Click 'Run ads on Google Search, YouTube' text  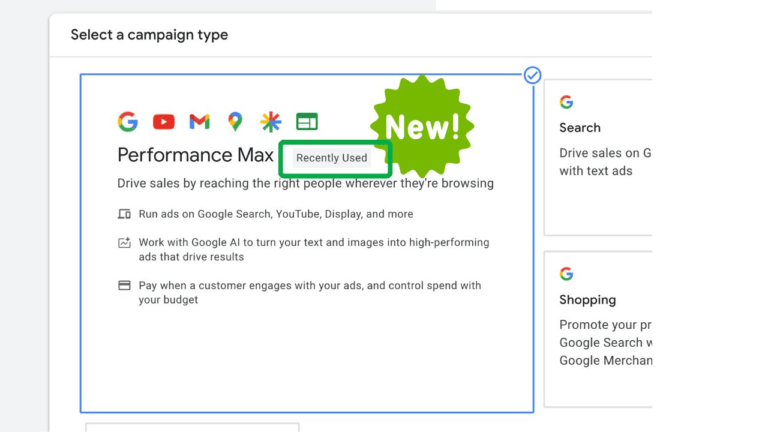click(276, 214)
